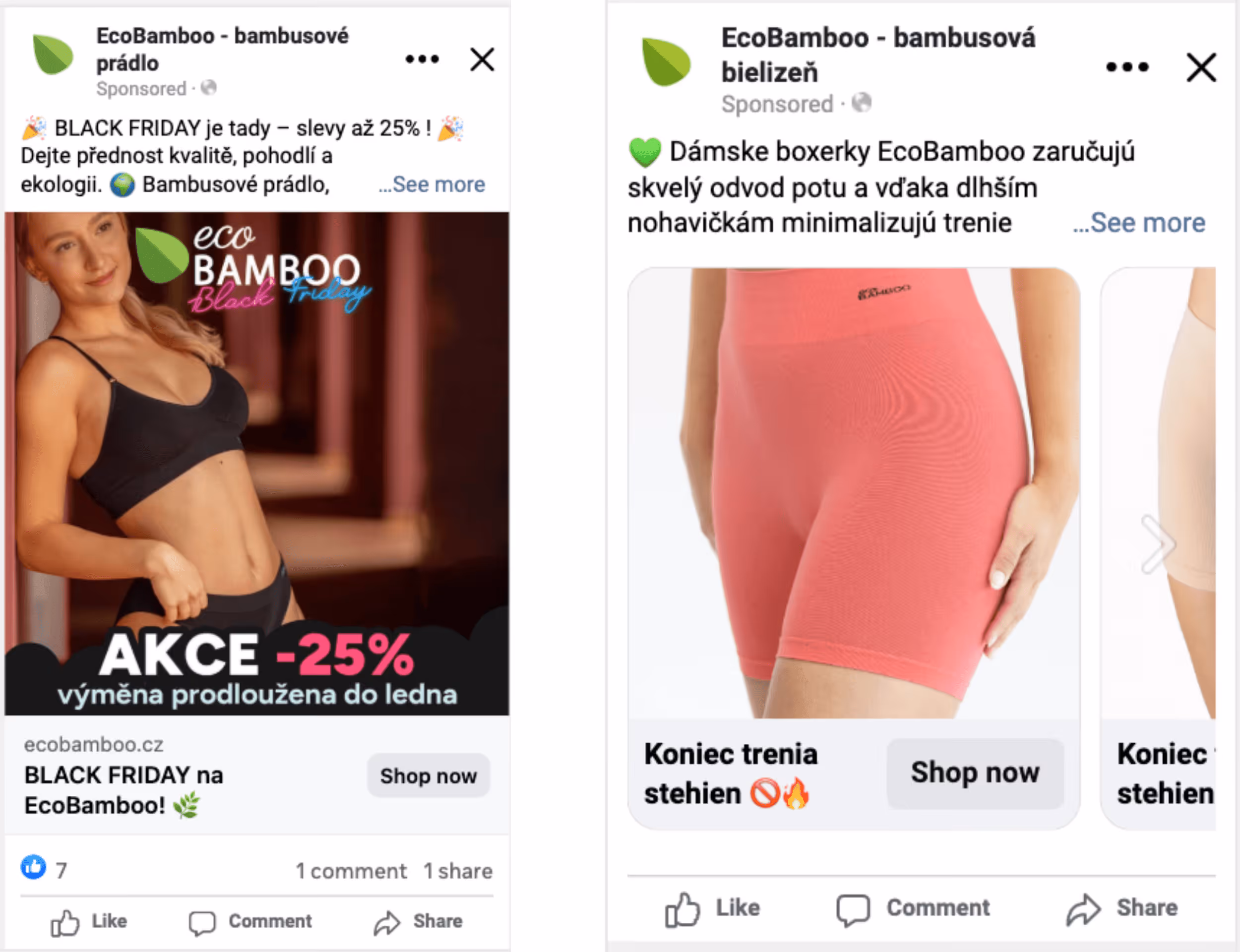Click Shop now on the Koniec trenia card
Screen dimensions: 1240x952
pos(975,773)
